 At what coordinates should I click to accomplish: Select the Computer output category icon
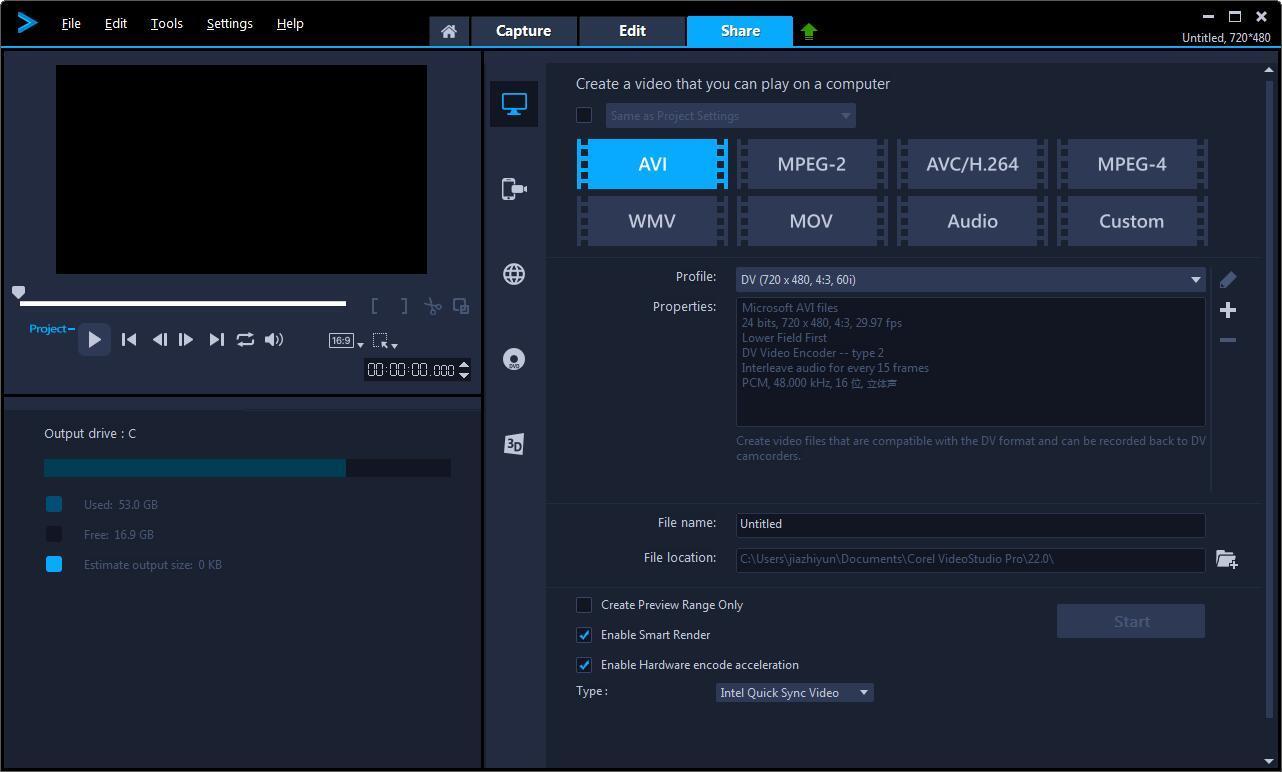point(514,104)
